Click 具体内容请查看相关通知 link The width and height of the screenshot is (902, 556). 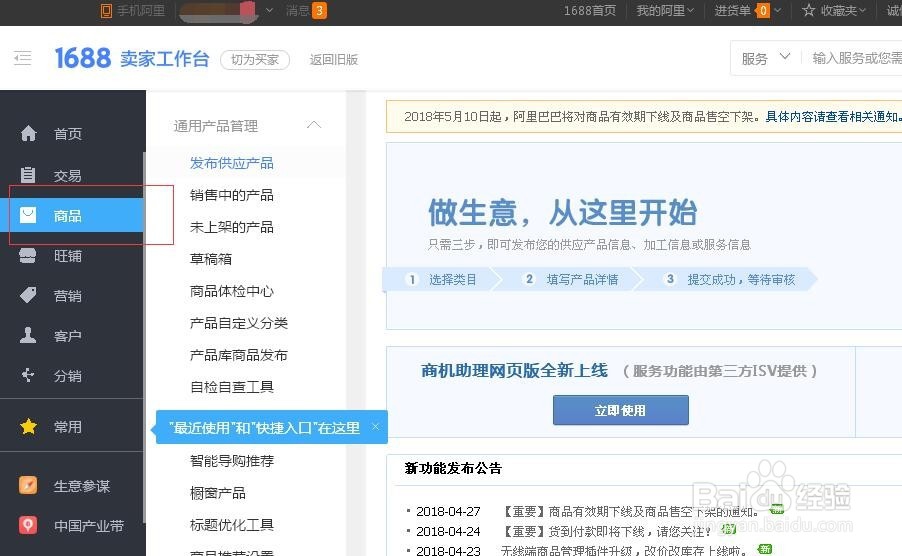(x=833, y=117)
